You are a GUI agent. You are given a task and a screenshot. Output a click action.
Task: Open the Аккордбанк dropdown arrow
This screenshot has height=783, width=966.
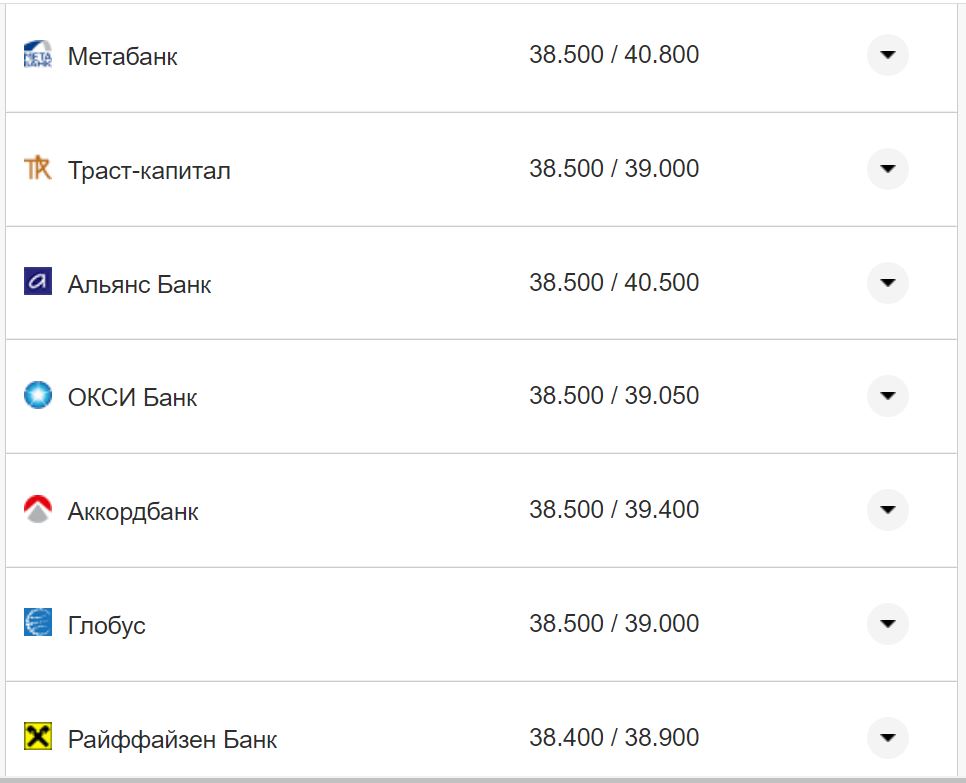pos(887,510)
